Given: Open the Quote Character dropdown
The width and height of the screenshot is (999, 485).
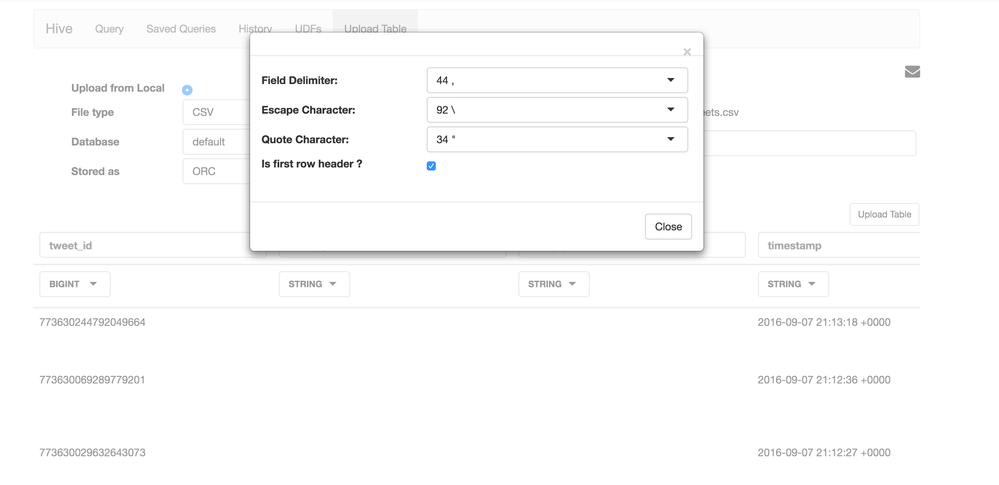Looking at the screenshot, I should click(x=557, y=140).
